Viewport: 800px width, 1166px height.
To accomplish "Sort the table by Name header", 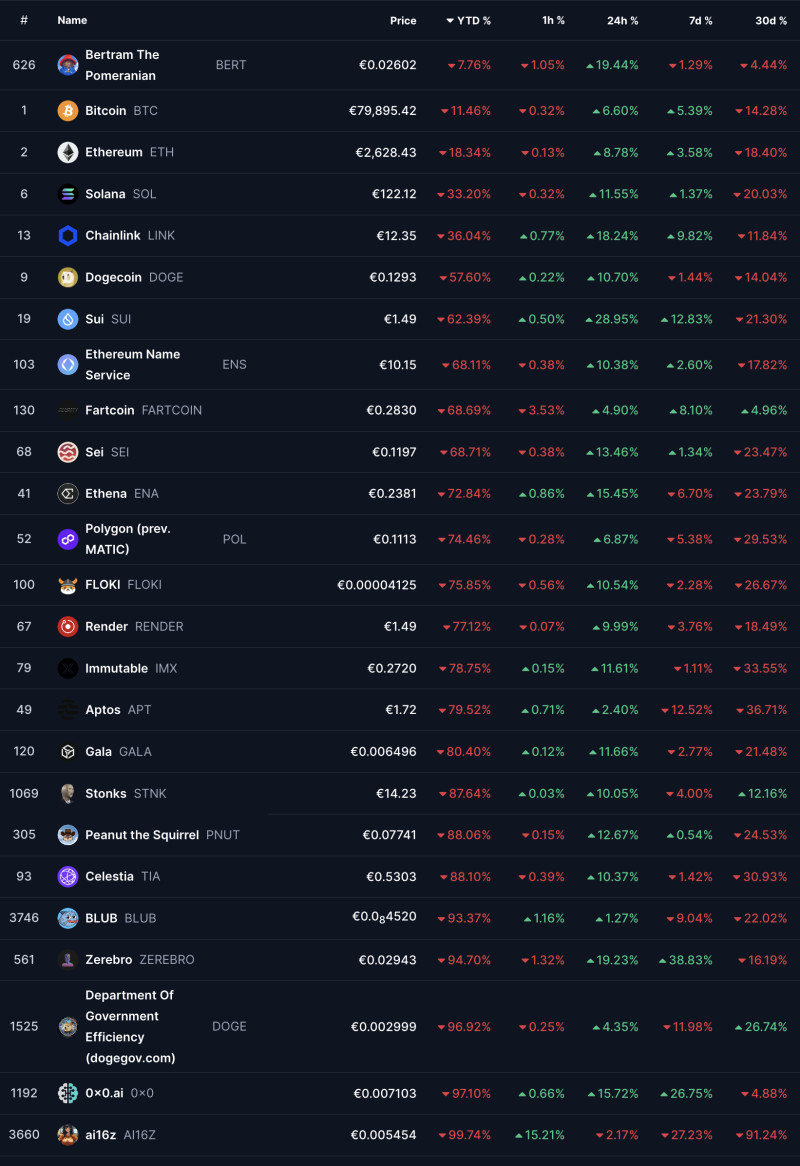I will pyautogui.click(x=72, y=20).
